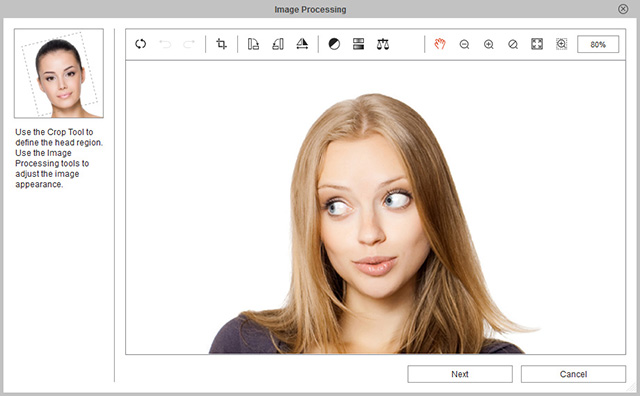Click the Reset rotate-arrows icon
This screenshot has height=396, width=640.
140,44
